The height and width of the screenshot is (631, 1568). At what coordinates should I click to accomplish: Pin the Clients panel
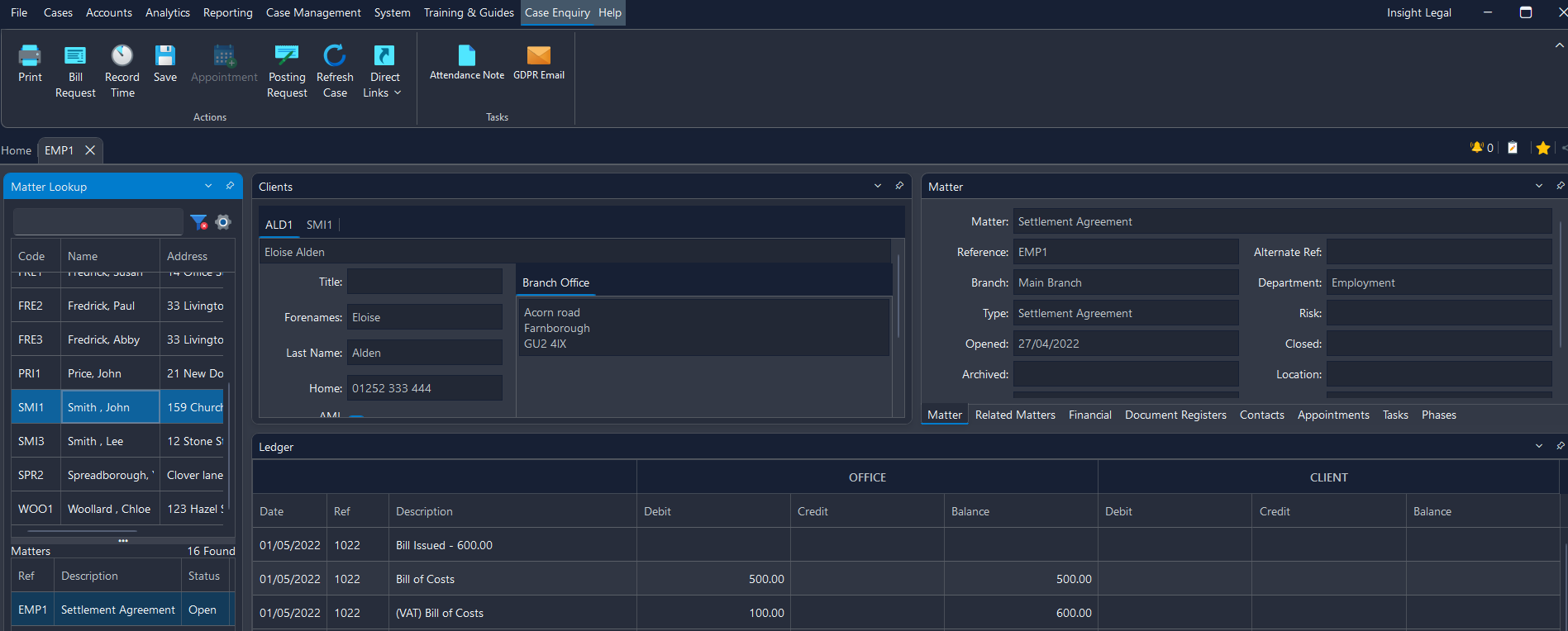point(899,186)
